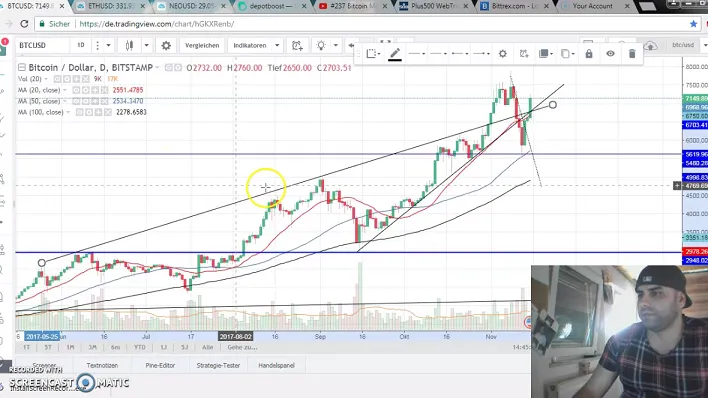Select the pencil line color tool
708x398 pixels.
(x=395, y=54)
